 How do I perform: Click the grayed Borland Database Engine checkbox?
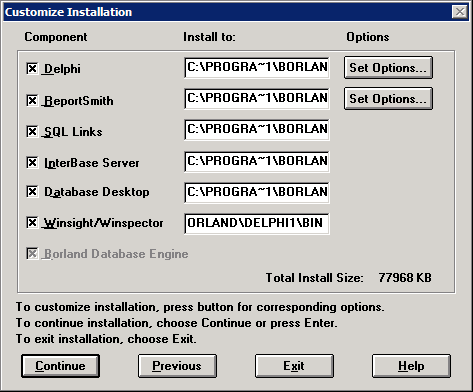[x=32, y=254]
